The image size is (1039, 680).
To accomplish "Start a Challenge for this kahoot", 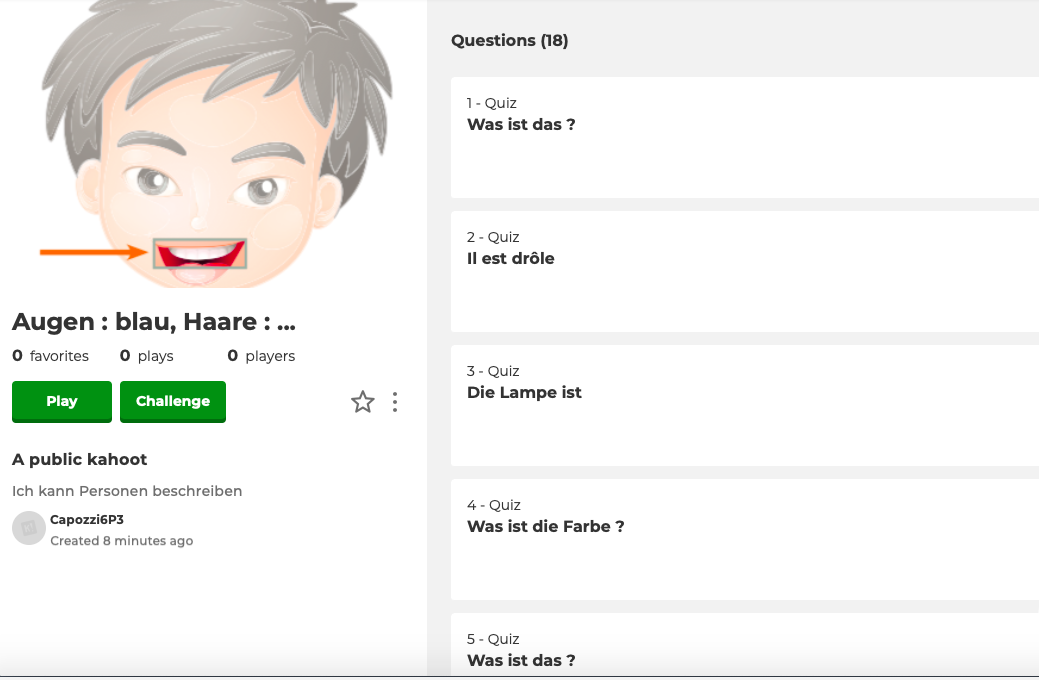I will pos(173,401).
